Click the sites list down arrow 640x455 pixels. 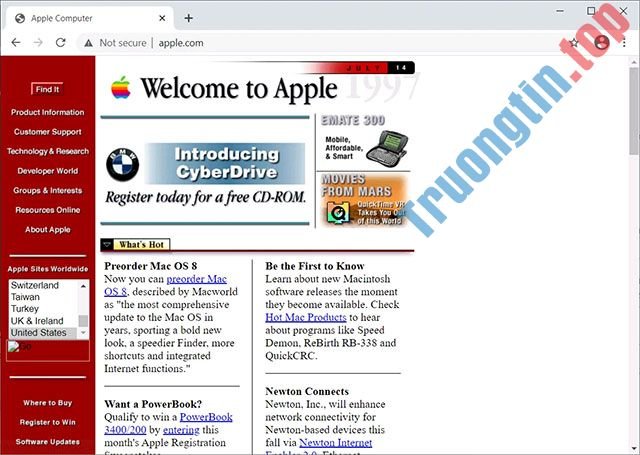(x=83, y=333)
